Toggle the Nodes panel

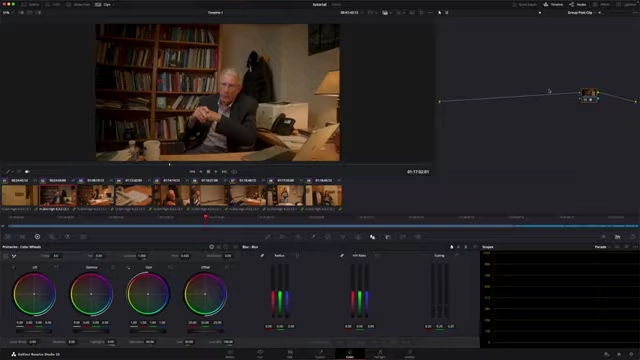point(578,4)
